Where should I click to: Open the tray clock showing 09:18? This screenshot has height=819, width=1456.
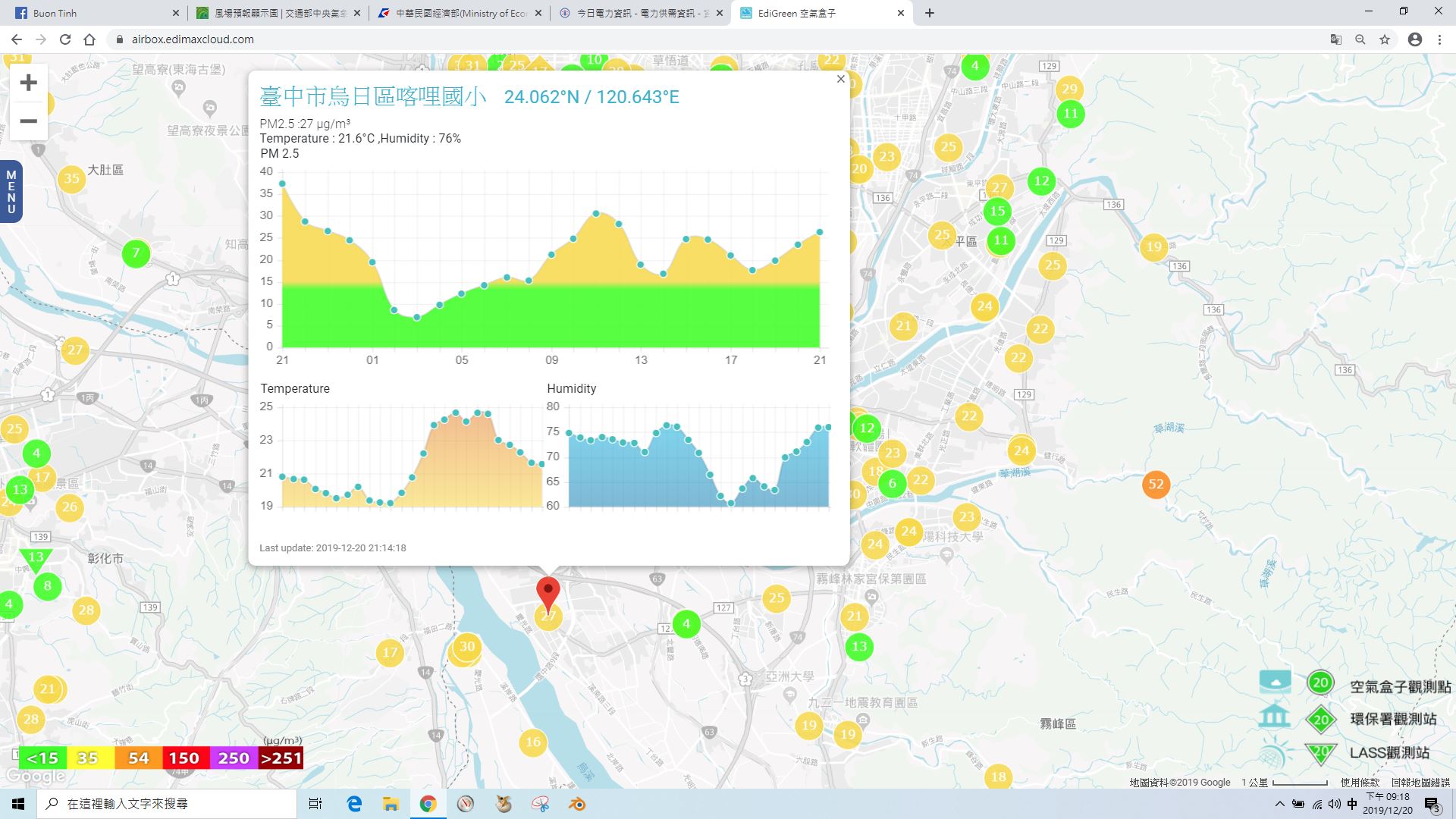coord(1388,804)
